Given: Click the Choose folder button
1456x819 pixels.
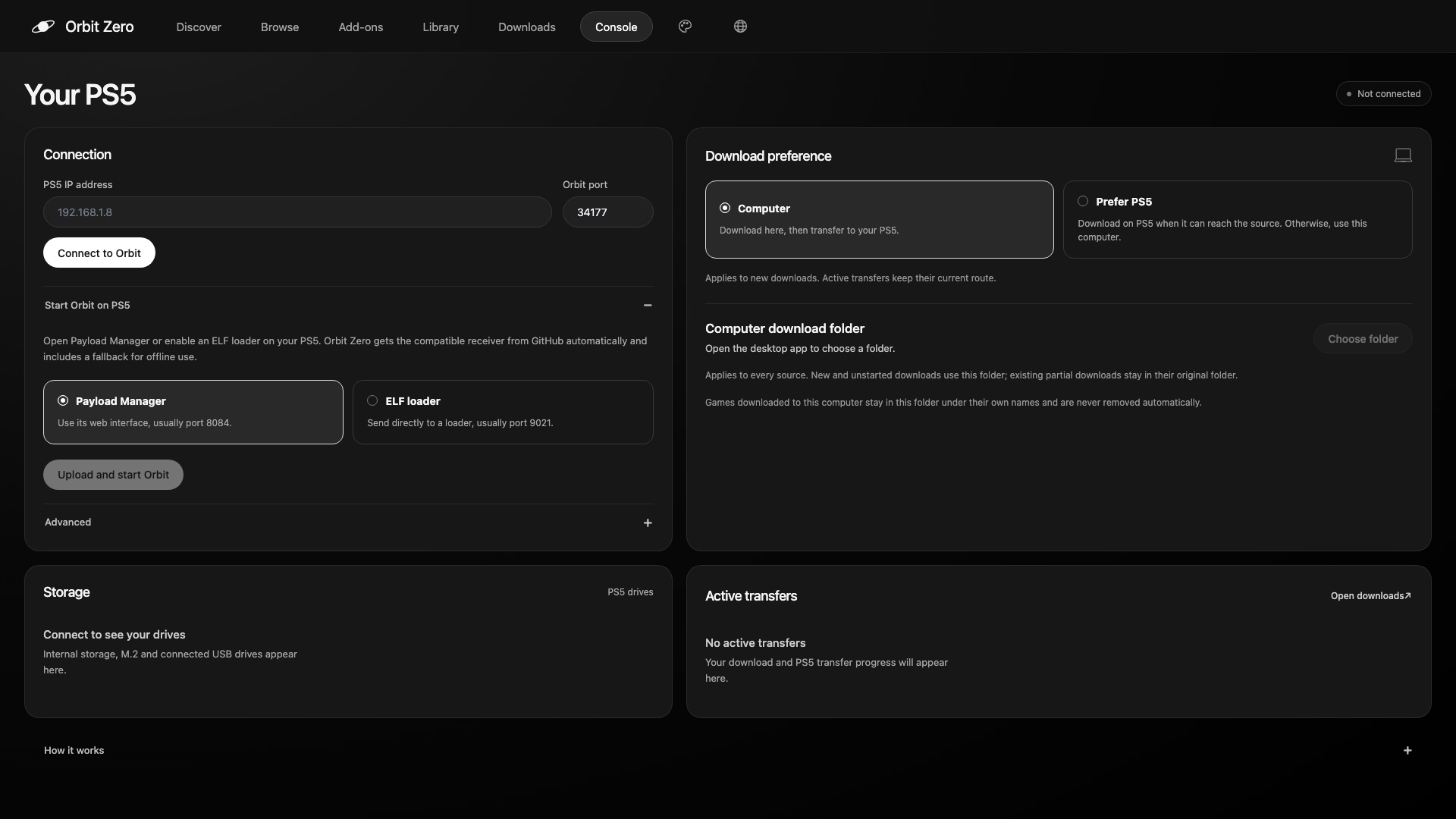Looking at the screenshot, I should (x=1363, y=338).
